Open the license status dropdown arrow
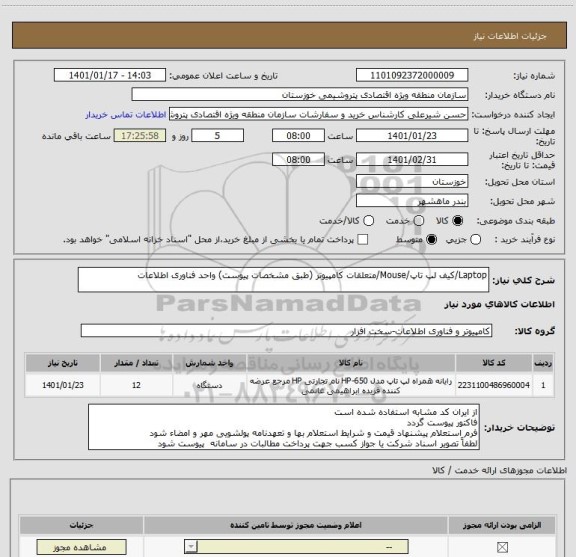Screen dimensions: 576x557 coord(191,547)
